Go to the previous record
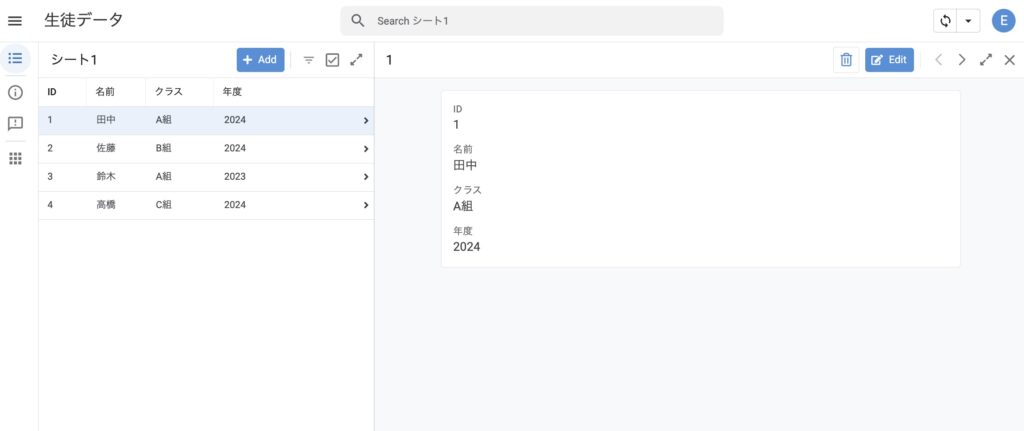This screenshot has height=431, width=1024. click(938, 60)
